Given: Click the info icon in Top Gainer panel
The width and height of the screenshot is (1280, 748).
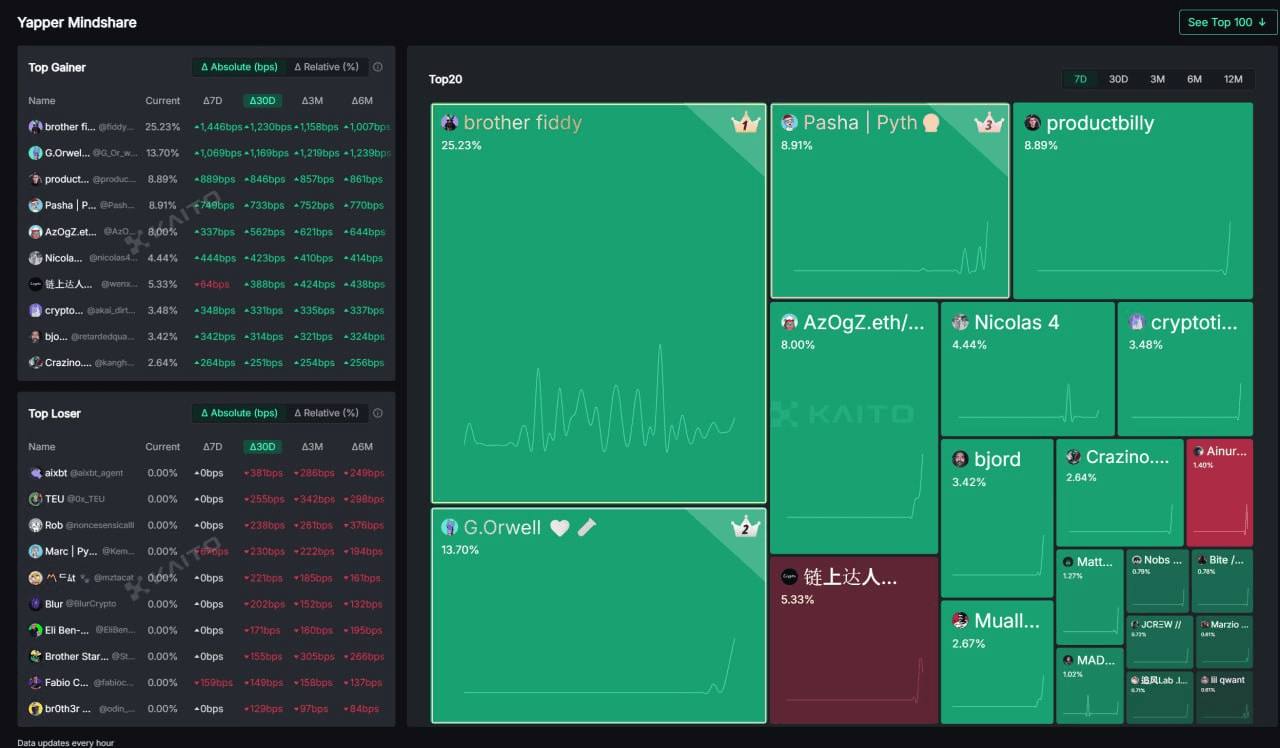Looking at the screenshot, I should pos(378,67).
